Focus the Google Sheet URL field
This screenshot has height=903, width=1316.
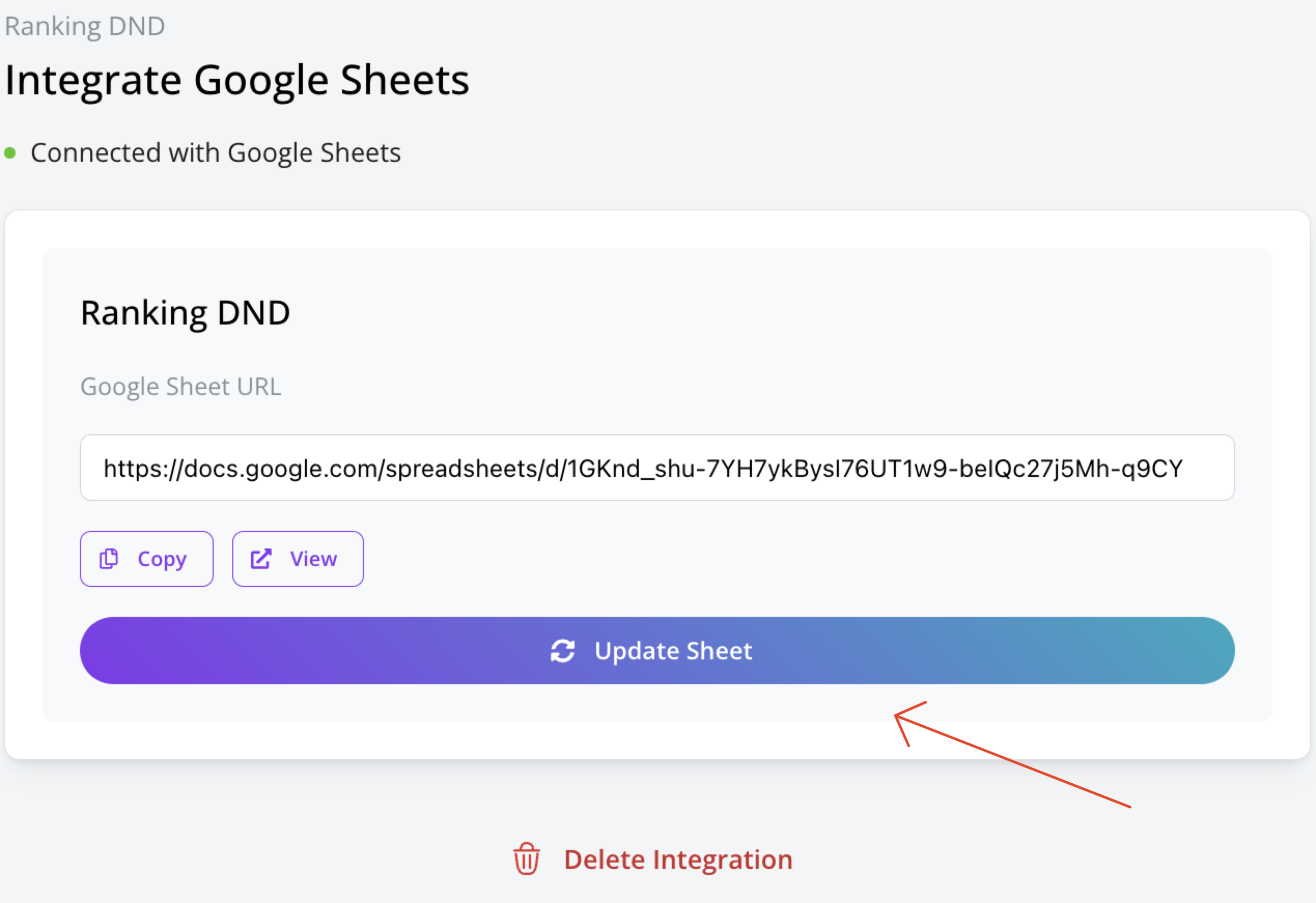coord(657,468)
